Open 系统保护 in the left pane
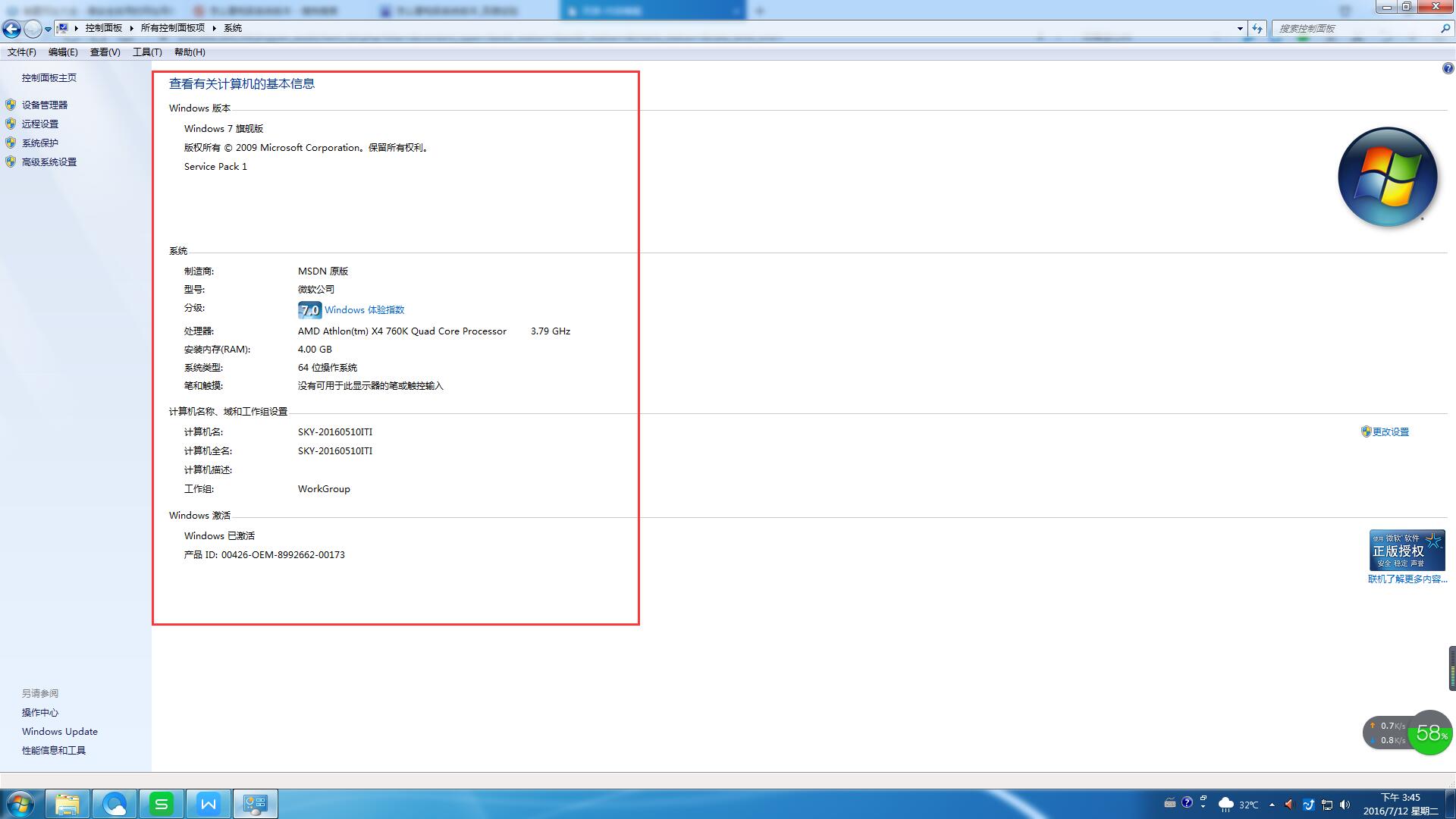The width and height of the screenshot is (1456, 819). point(40,143)
